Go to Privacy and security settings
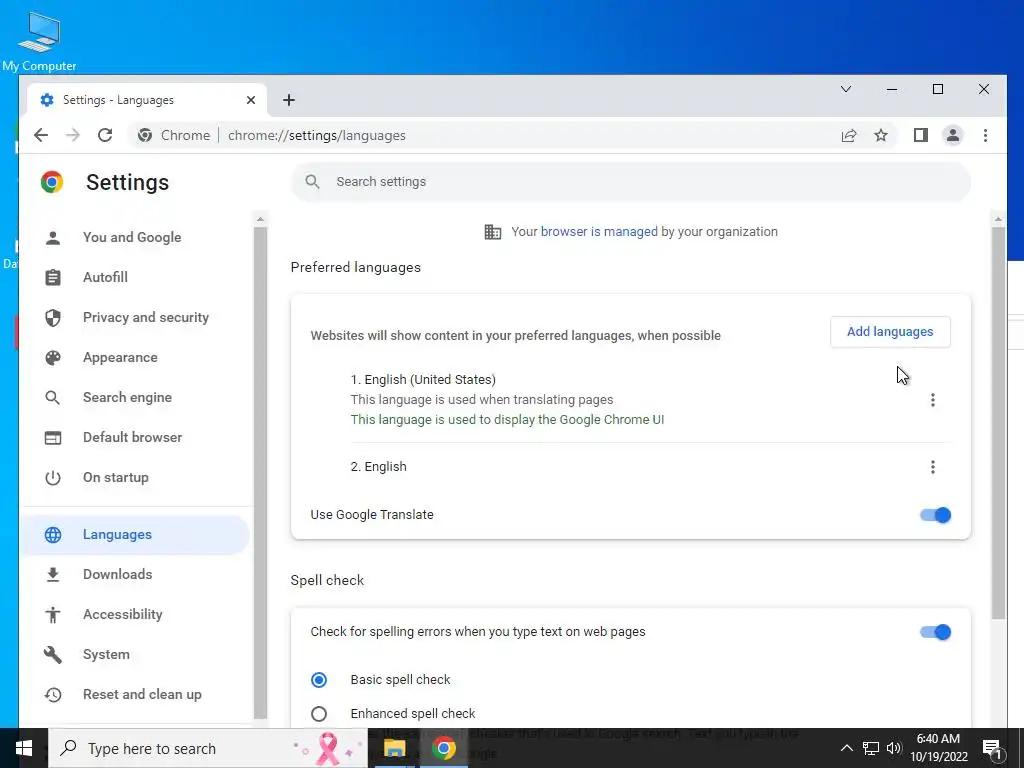The width and height of the screenshot is (1024, 768). click(136, 317)
